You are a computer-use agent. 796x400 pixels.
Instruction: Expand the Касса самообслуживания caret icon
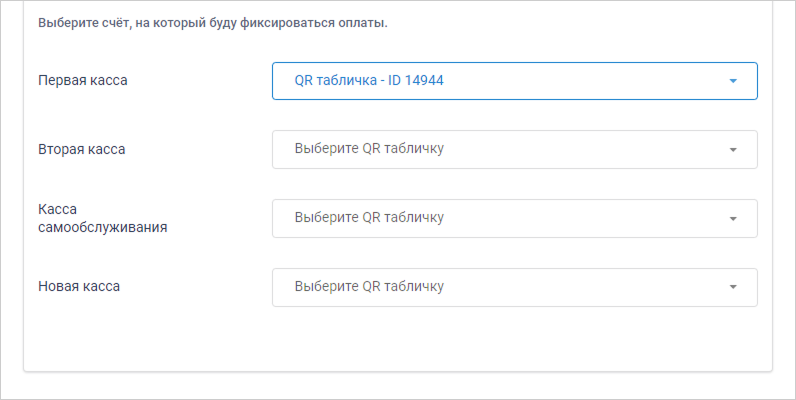tap(733, 219)
